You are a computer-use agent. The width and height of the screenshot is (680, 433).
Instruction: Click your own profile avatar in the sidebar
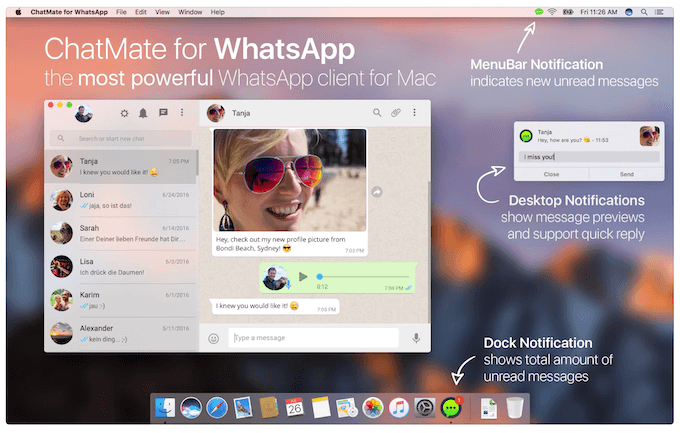83,113
